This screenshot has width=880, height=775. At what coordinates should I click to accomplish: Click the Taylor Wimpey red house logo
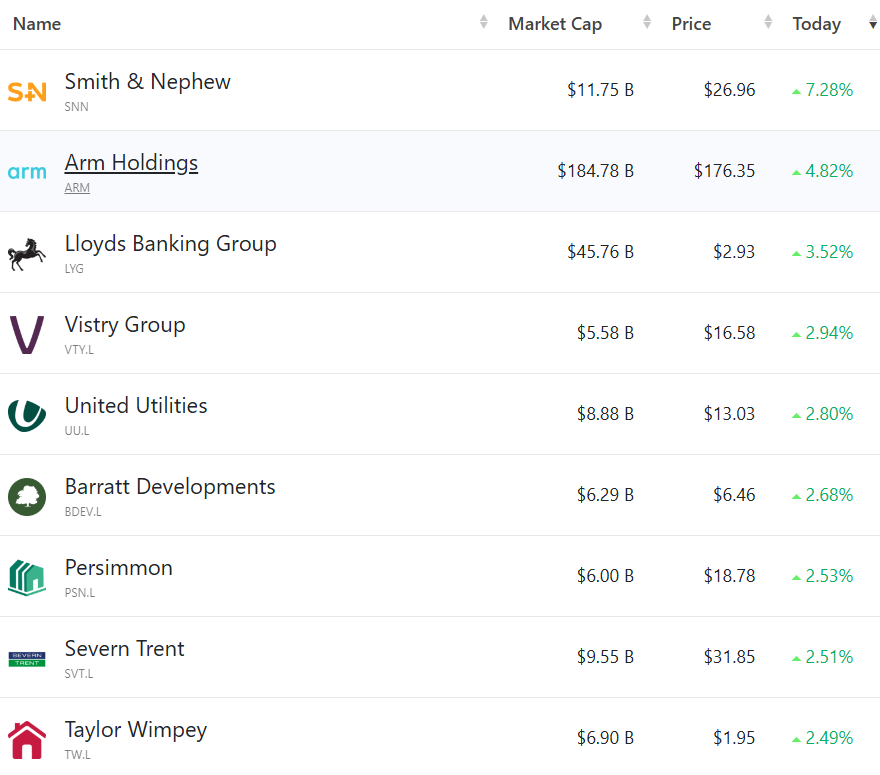pyautogui.click(x=27, y=740)
